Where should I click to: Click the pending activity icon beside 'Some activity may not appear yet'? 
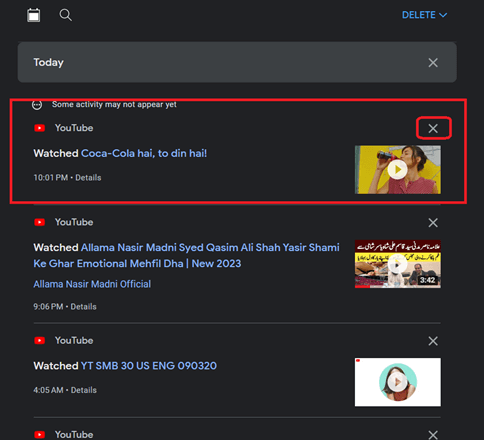(37, 105)
